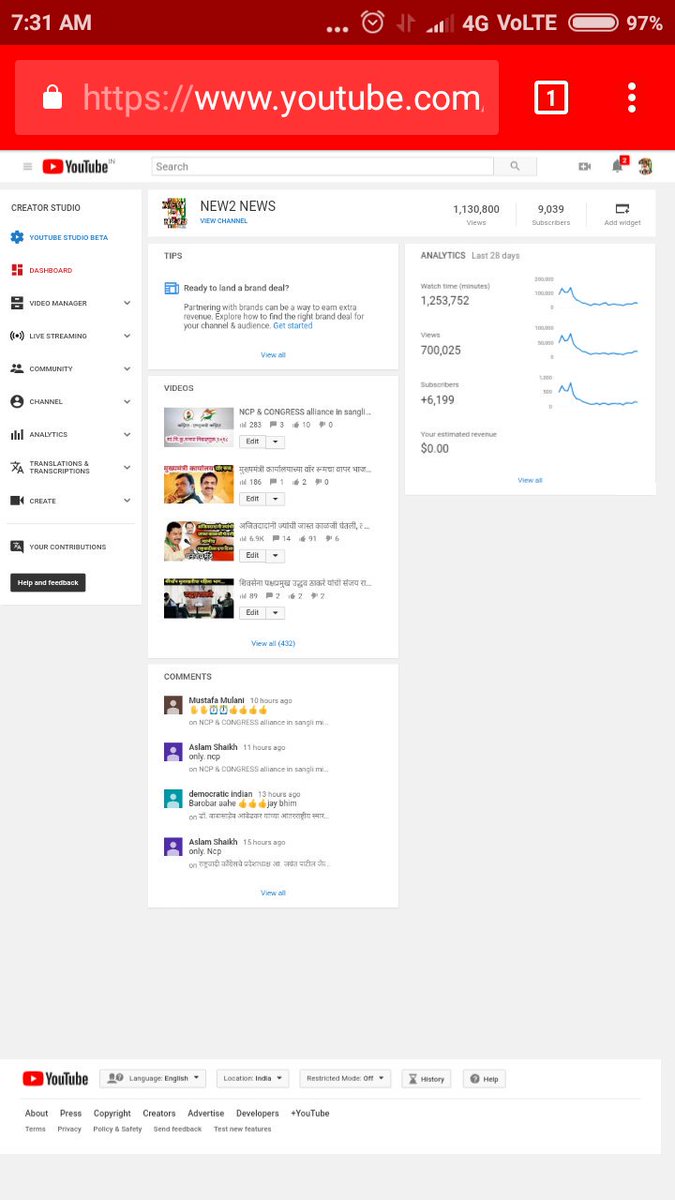This screenshot has width=675, height=1200.
Task: Open thumbnail of video with 89 views
Action: pyautogui.click(x=199, y=598)
